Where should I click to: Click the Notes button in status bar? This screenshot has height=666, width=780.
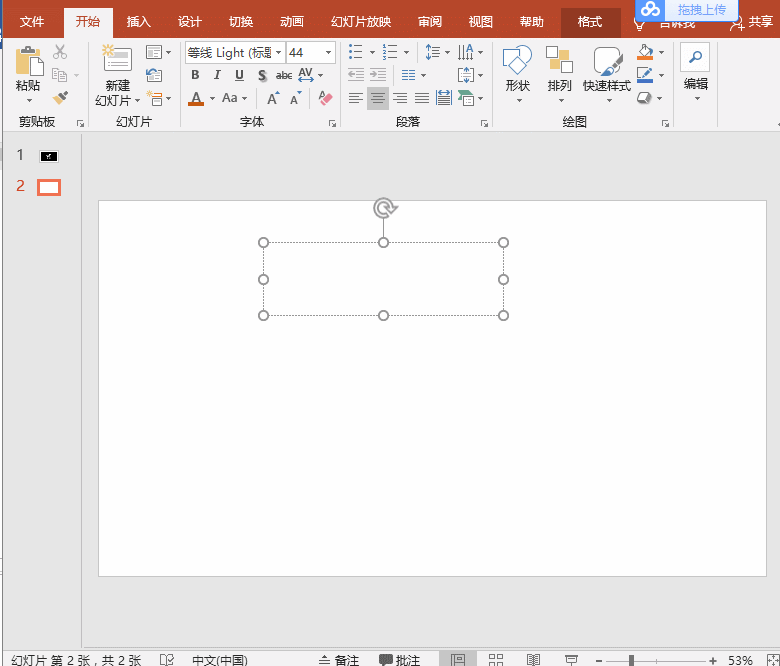339,660
